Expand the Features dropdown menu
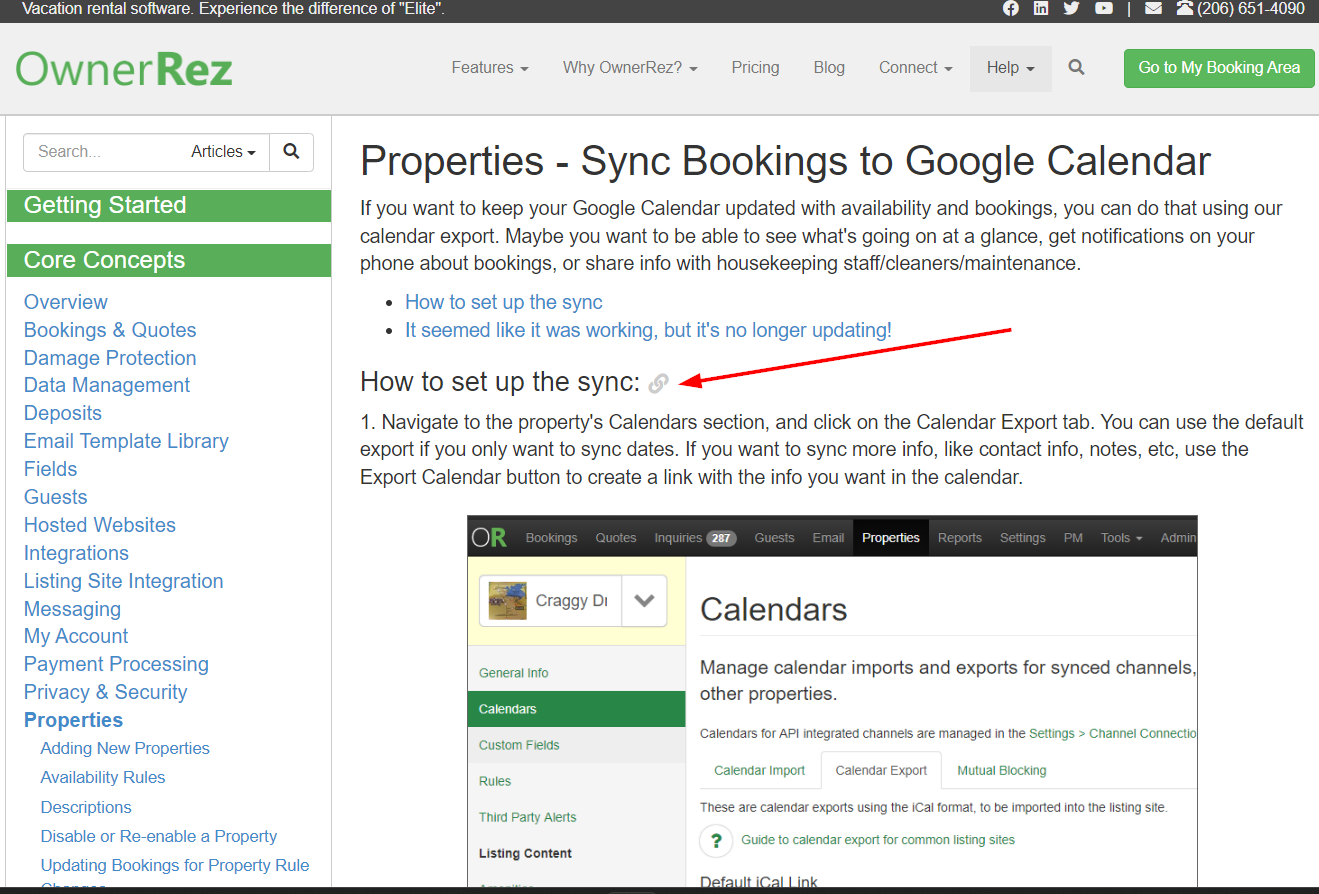This screenshot has width=1319, height=894. pyautogui.click(x=489, y=68)
